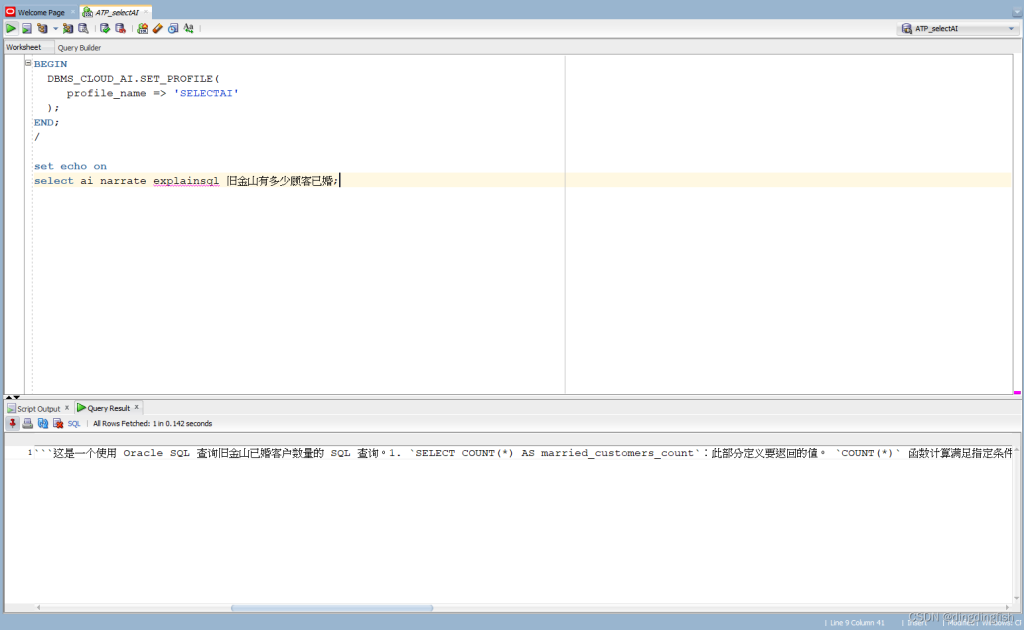Click the window list dropdown at tab bar right
This screenshot has width=1024, height=630.
tap(1017, 12)
